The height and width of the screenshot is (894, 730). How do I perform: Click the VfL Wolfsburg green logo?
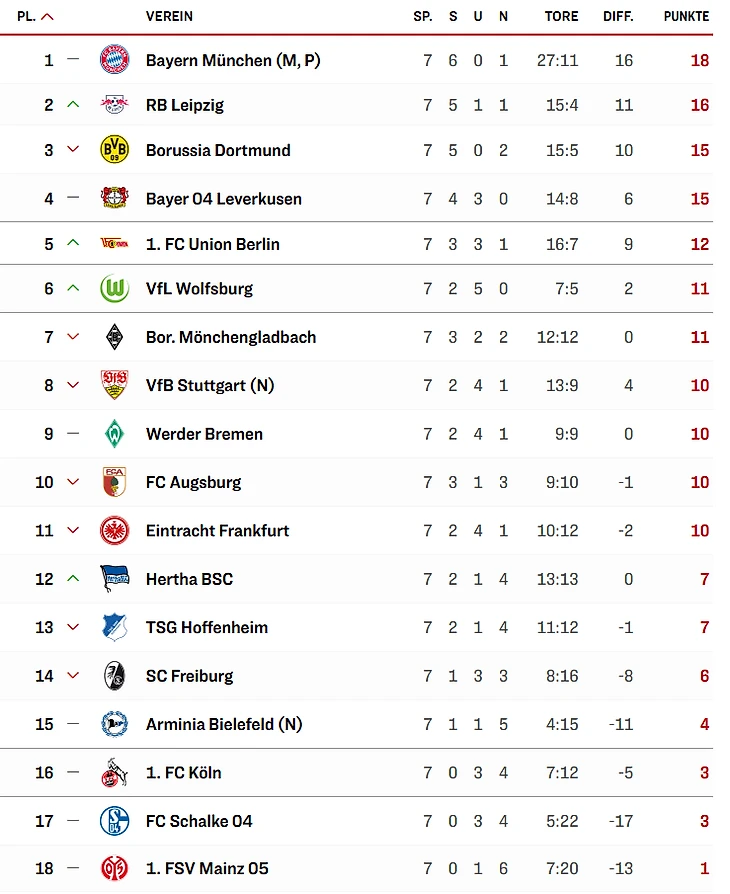[x=114, y=289]
